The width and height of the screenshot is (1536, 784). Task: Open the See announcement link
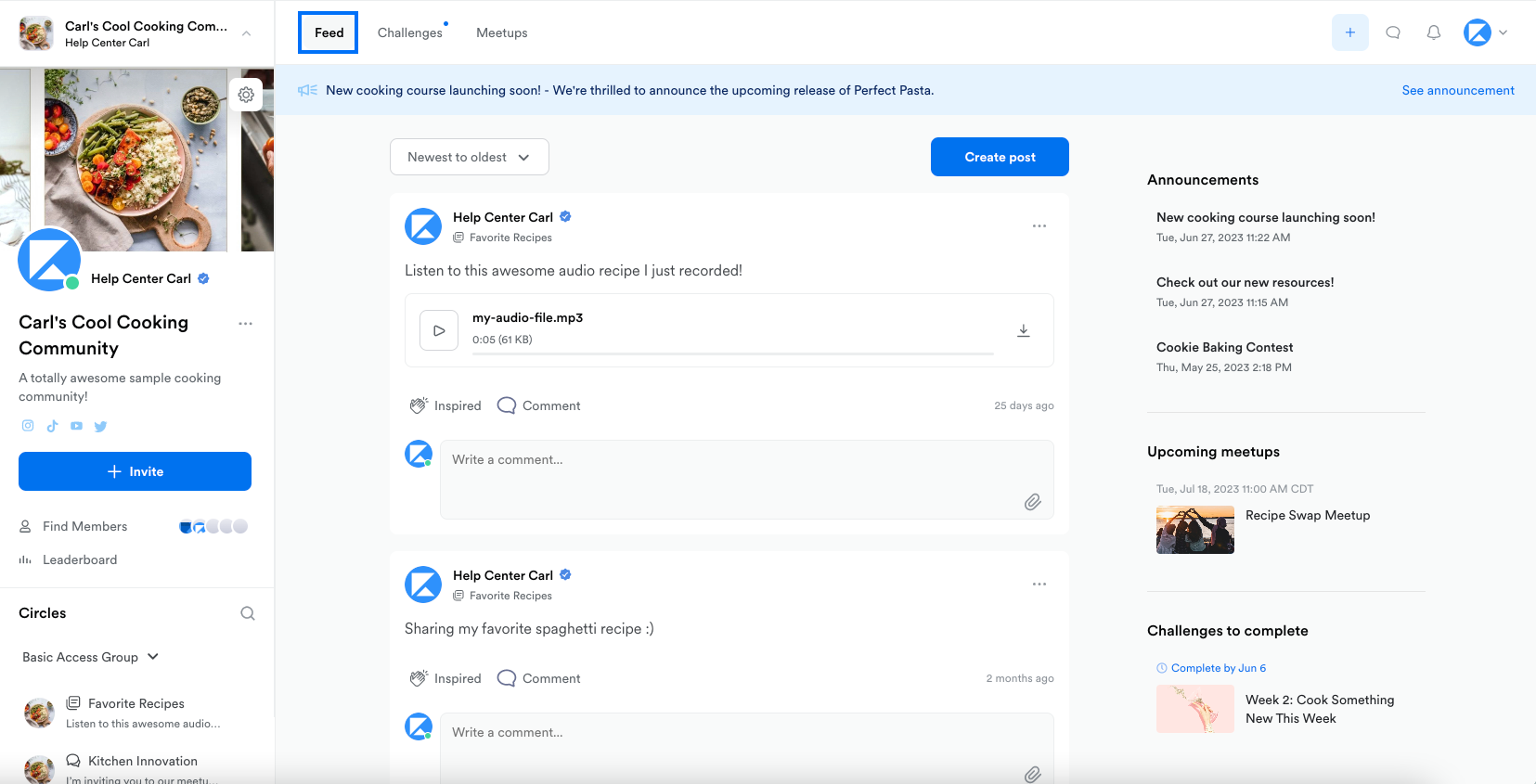click(x=1457, y=90)
